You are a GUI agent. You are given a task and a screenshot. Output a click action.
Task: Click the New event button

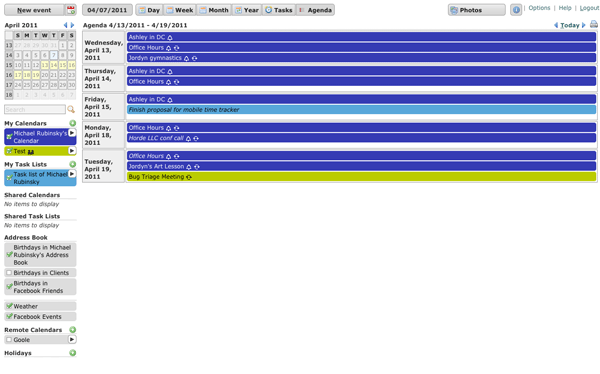(x=34, y=10)
